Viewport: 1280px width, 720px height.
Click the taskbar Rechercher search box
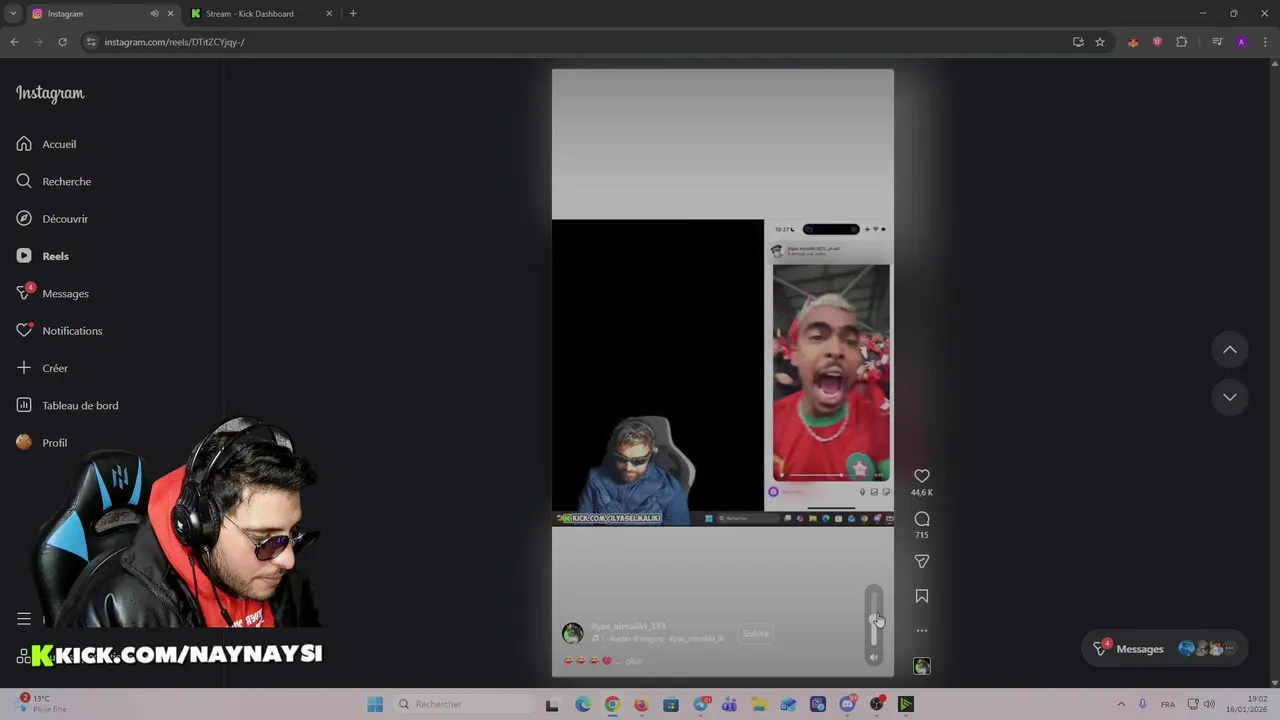(463, 704)
